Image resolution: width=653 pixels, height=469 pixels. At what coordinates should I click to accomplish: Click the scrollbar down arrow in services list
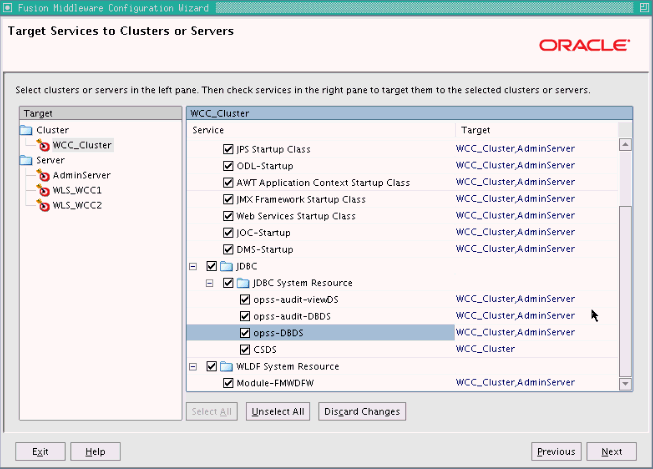pos(625,384)
